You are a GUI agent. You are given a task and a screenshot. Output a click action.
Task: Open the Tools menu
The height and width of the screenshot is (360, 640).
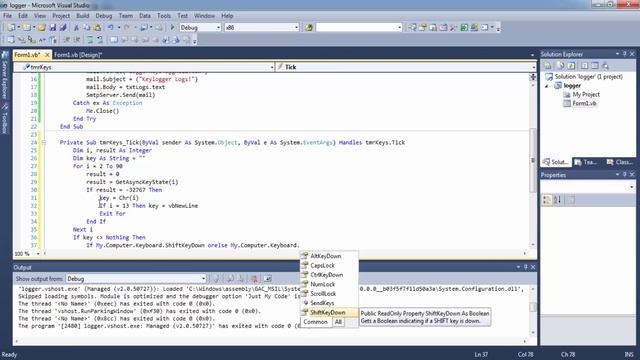(x=164, y=16)
